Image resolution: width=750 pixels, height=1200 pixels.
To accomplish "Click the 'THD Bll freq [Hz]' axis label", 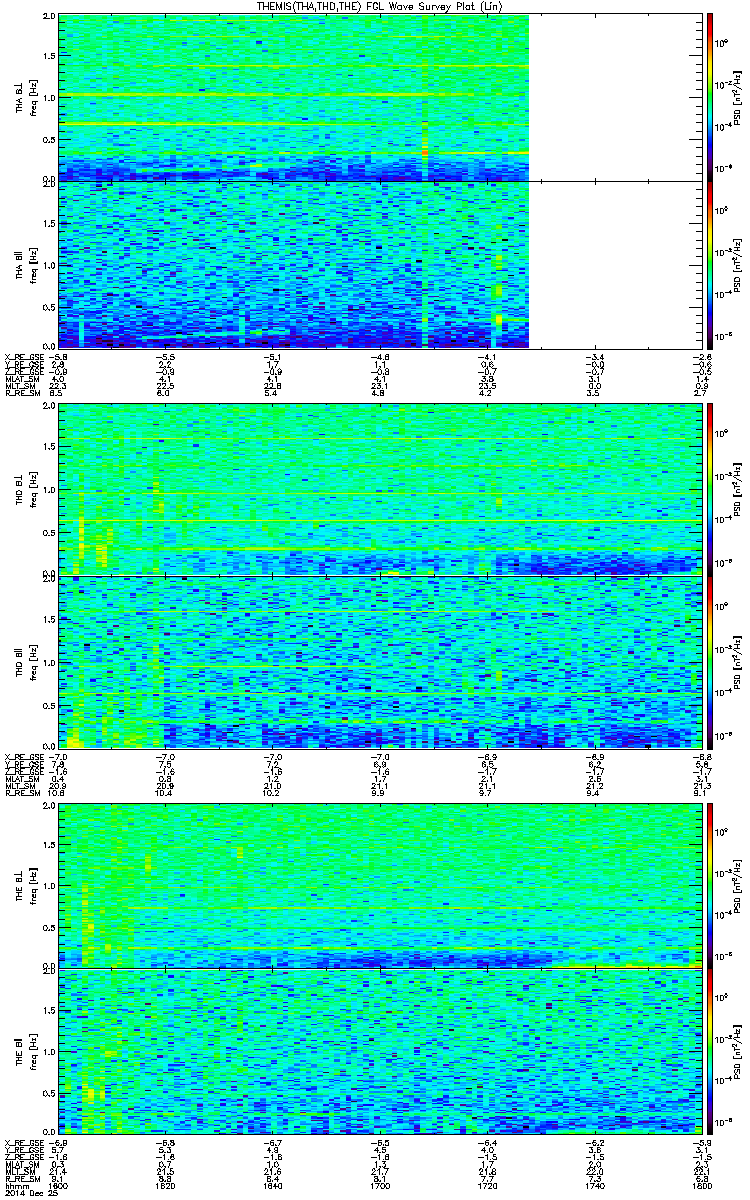I will [25, 662].
